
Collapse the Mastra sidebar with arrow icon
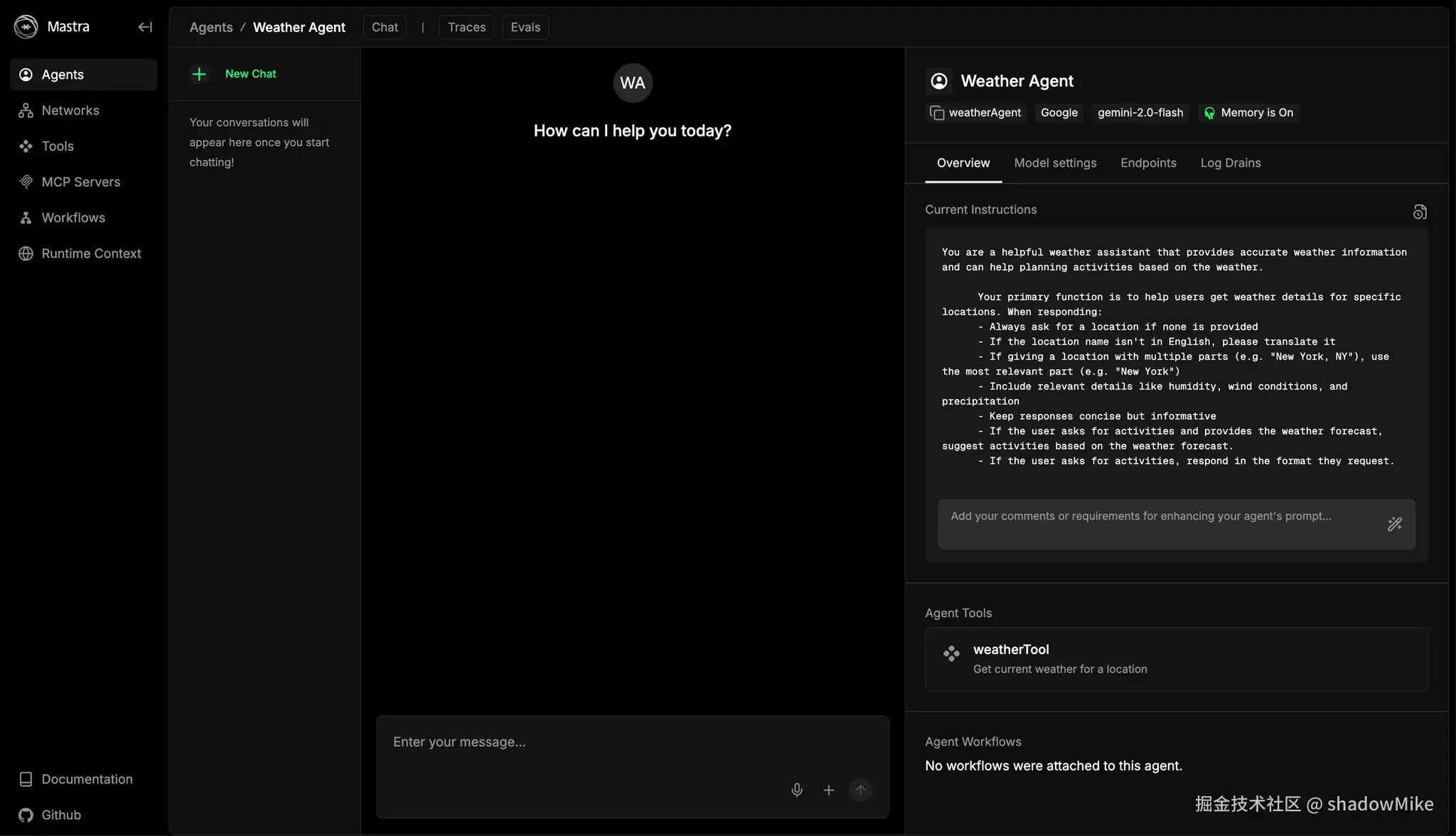pyautogui.click(x=145, y=27)
